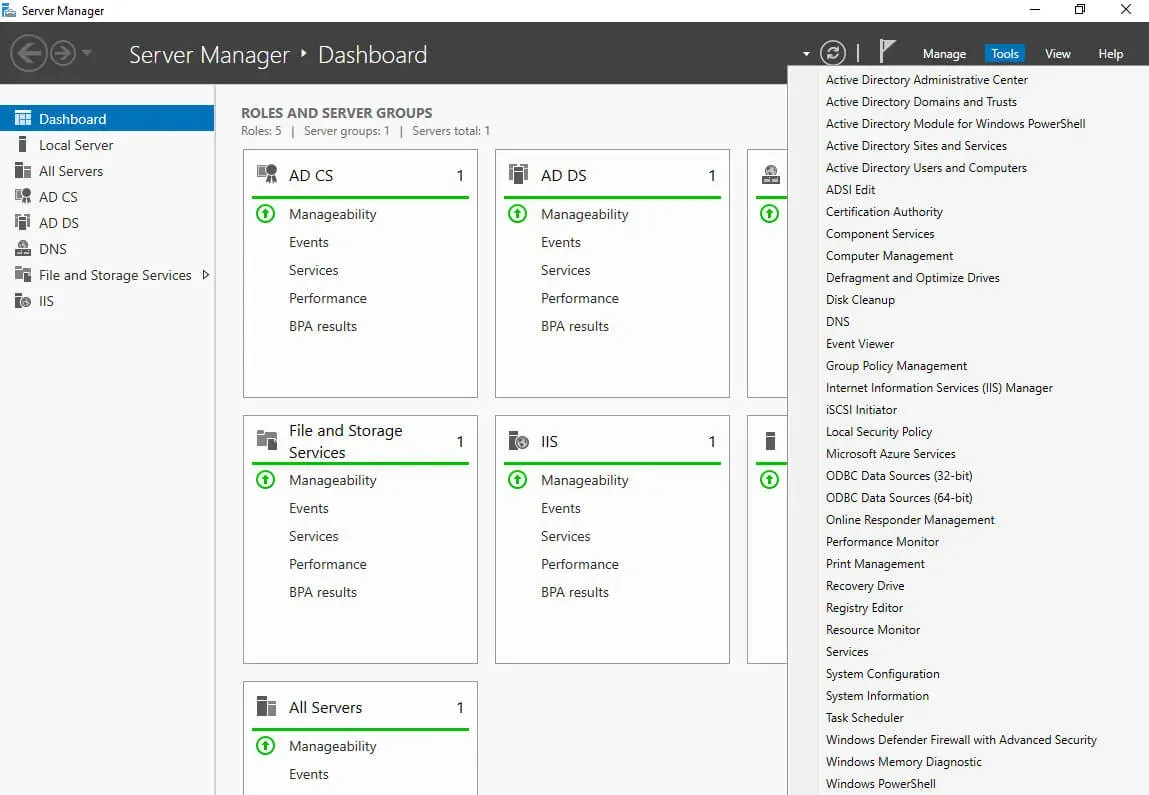Click the IIS sidebar icon
Screen dimensions: 1149x795
(x=23, y=301)
